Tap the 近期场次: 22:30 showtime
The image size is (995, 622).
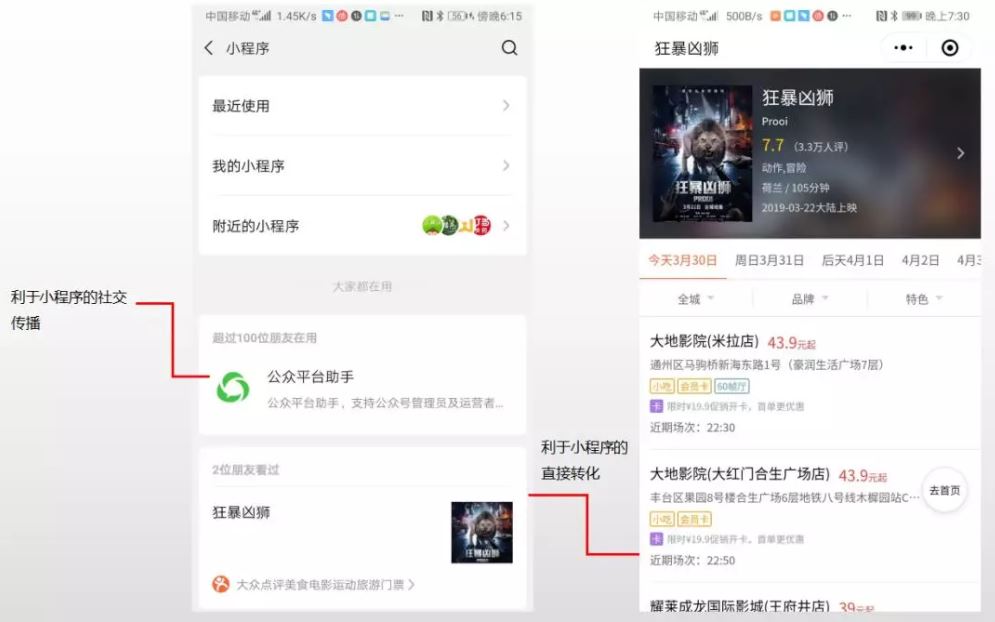(692, 428)
